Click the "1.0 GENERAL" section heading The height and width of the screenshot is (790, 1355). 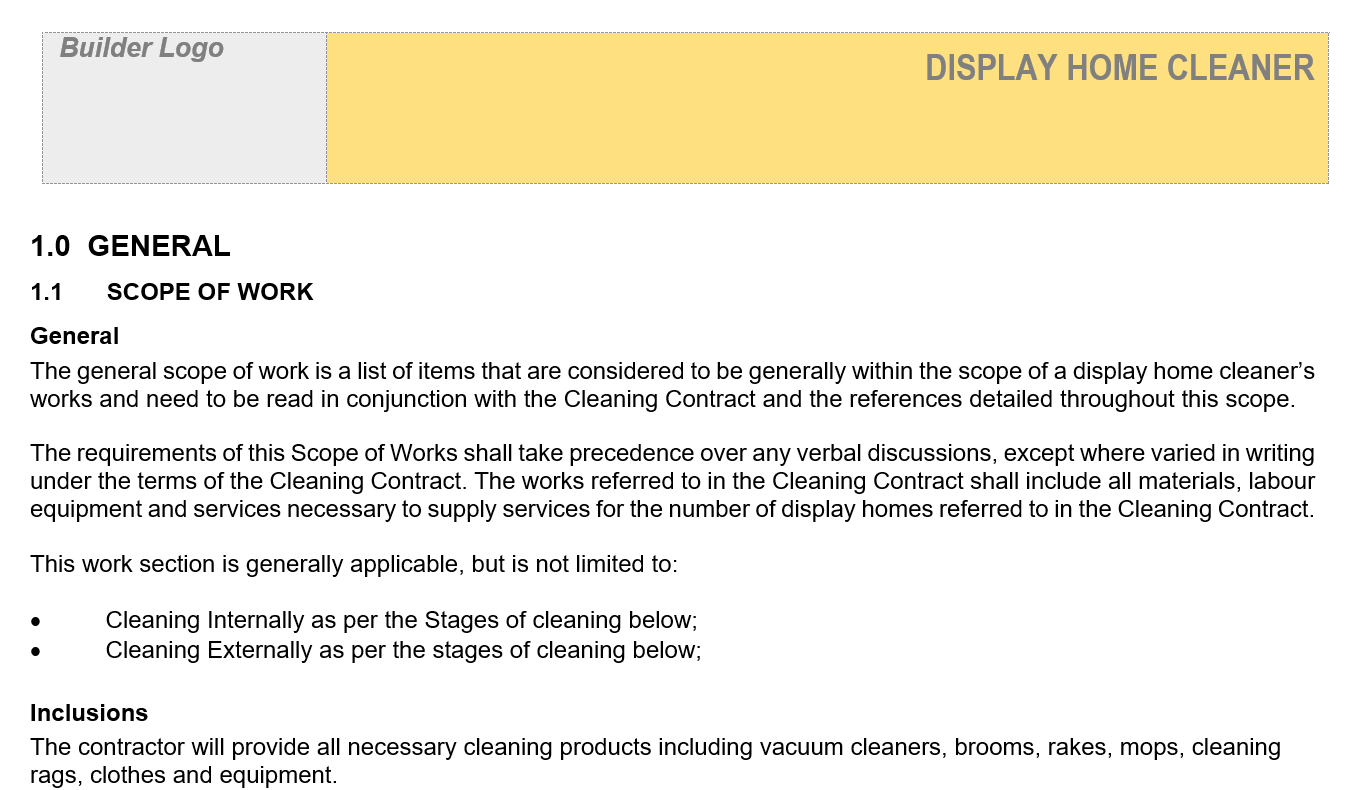(130, 246)
